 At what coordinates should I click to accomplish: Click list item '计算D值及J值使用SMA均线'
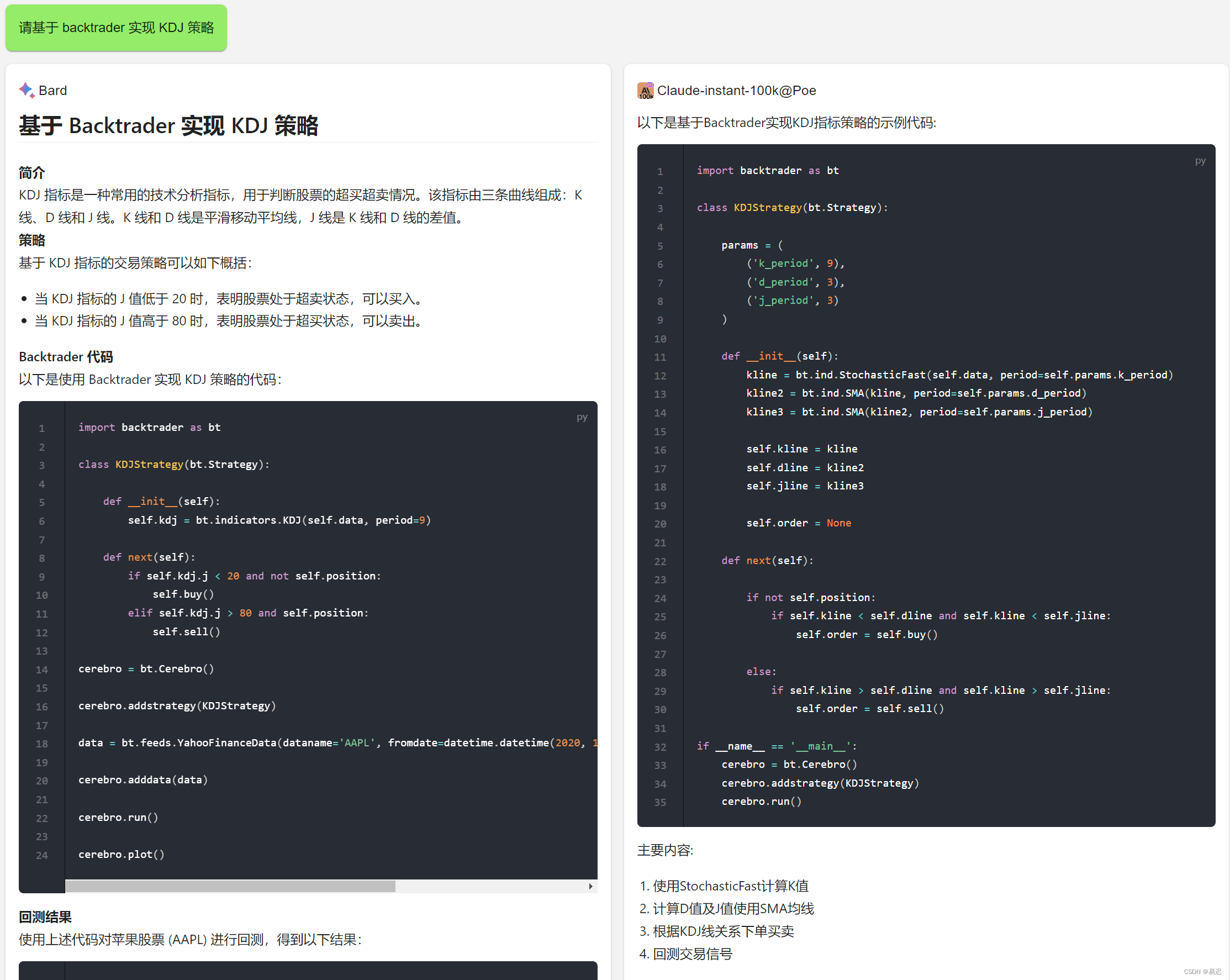[x=733, y=908]
